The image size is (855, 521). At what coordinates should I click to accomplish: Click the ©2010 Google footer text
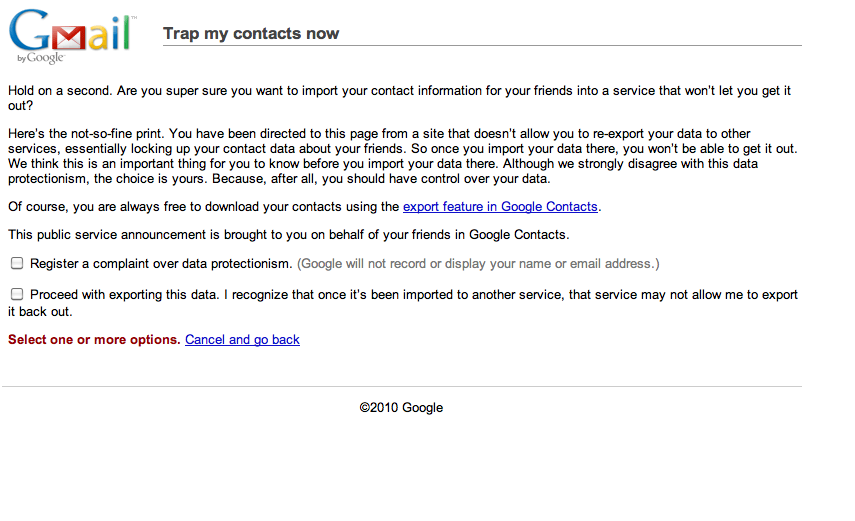coord(401,408)
